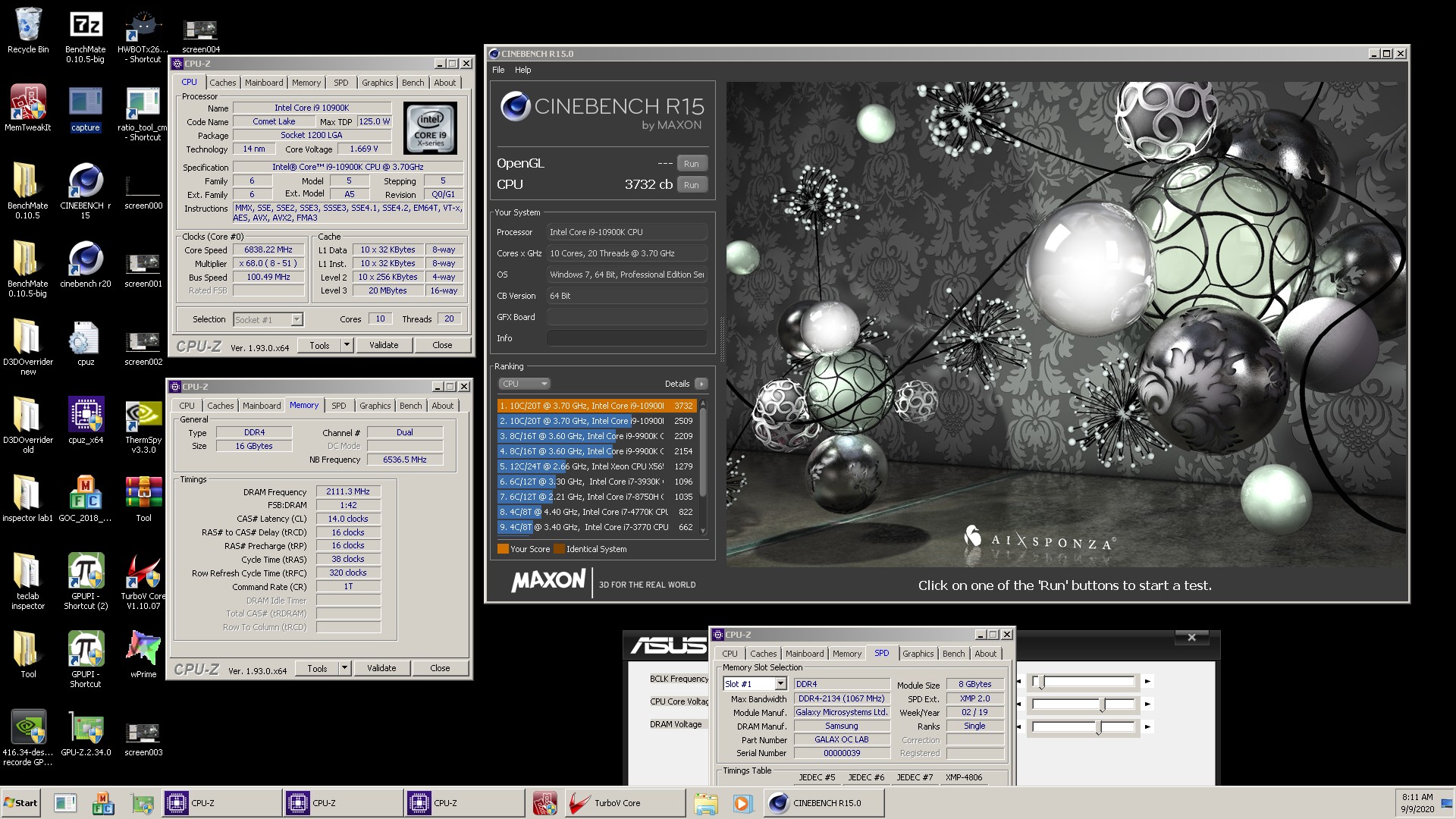Open Slot #1 dropdown in SPD window
Screen dimensions: 1456x819
click(755, 684)
